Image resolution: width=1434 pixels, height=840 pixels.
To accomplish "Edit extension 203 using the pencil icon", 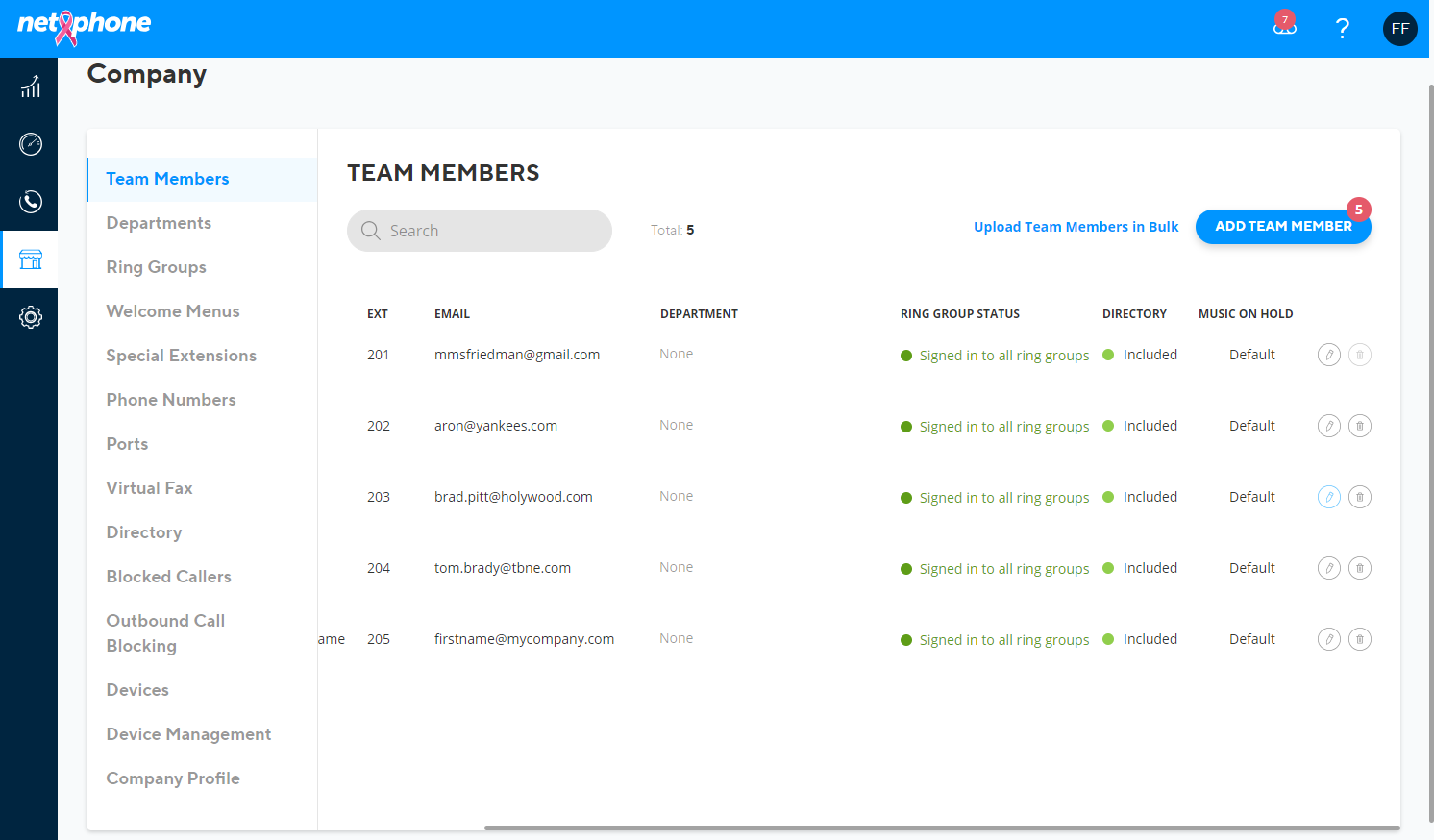I will [1329, 497].
